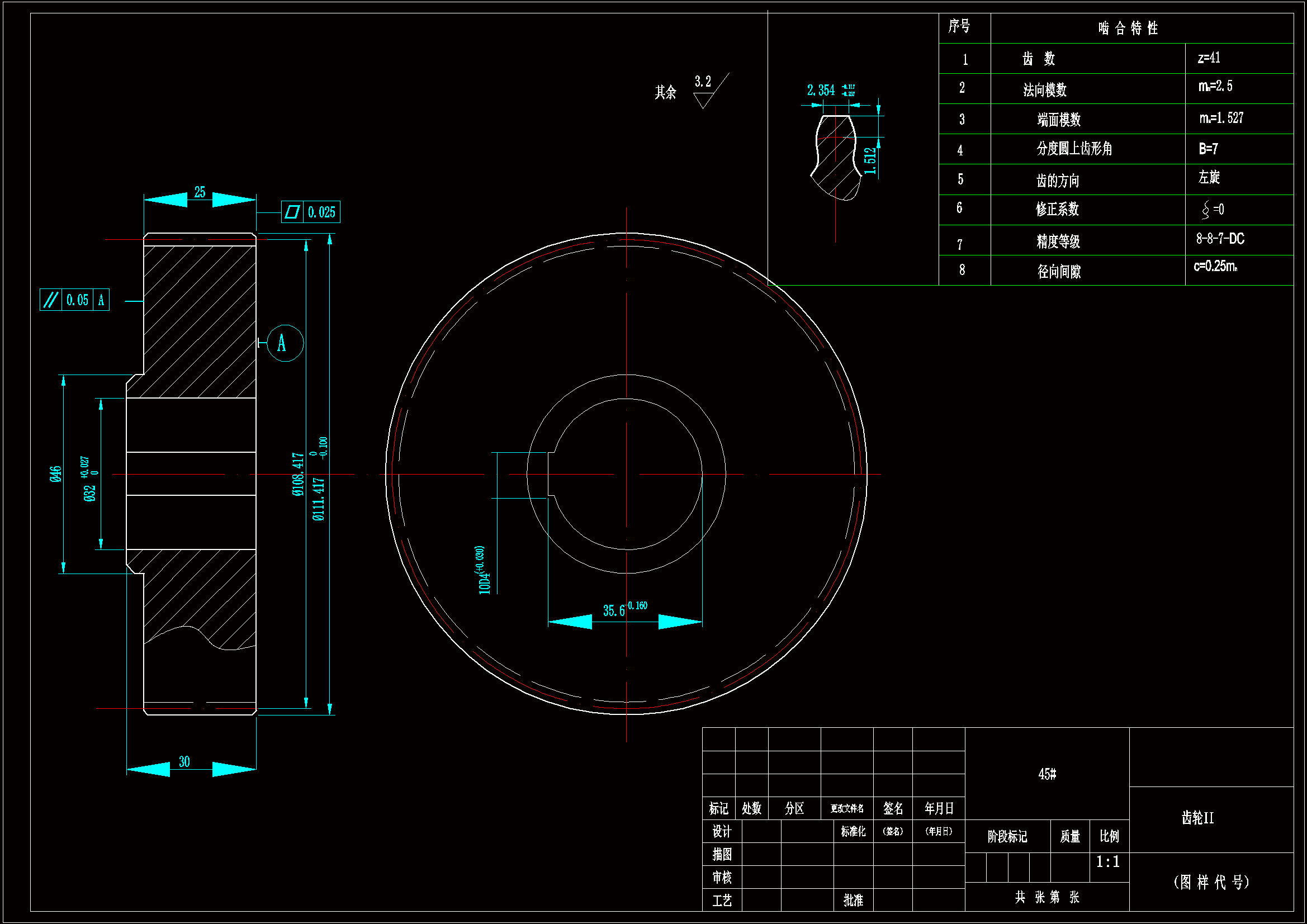Click the Ø108.417 diameter dimension text
The image size is (1307, 924).
click(x=299, y=474)
